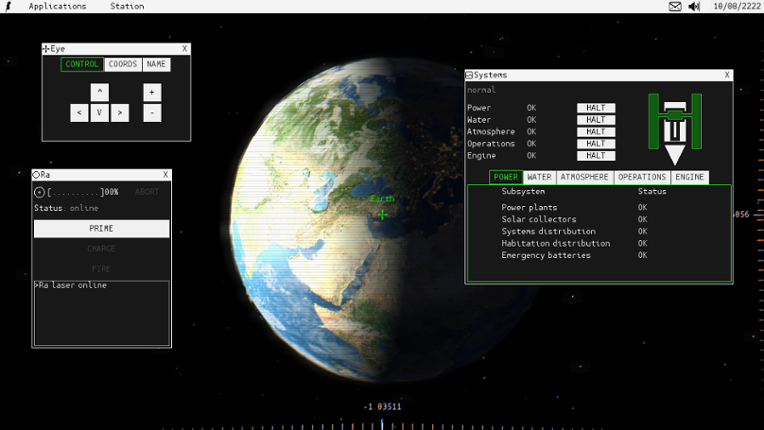Halt the Engine system
The height and width of the screenshot is (430, 764).
click(x=596, y=156)
